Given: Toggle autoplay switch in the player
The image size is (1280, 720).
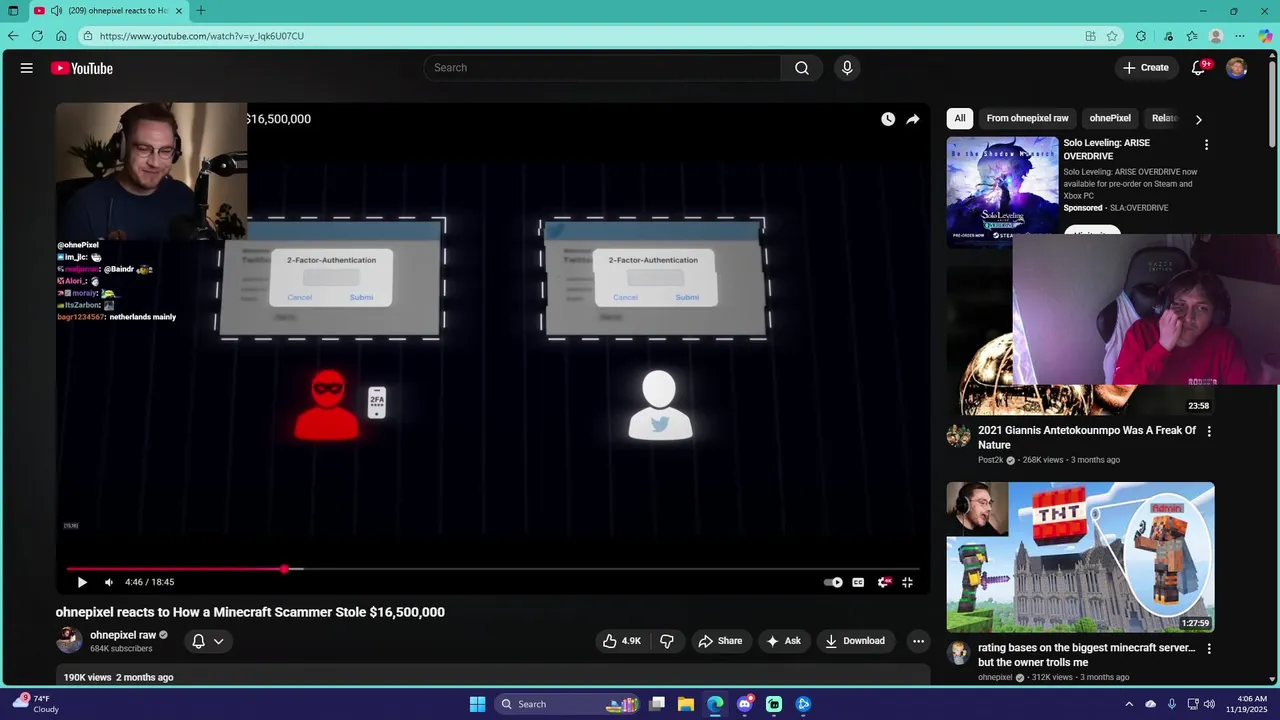Looking at the screenshot, I should [x=832, y=582].
